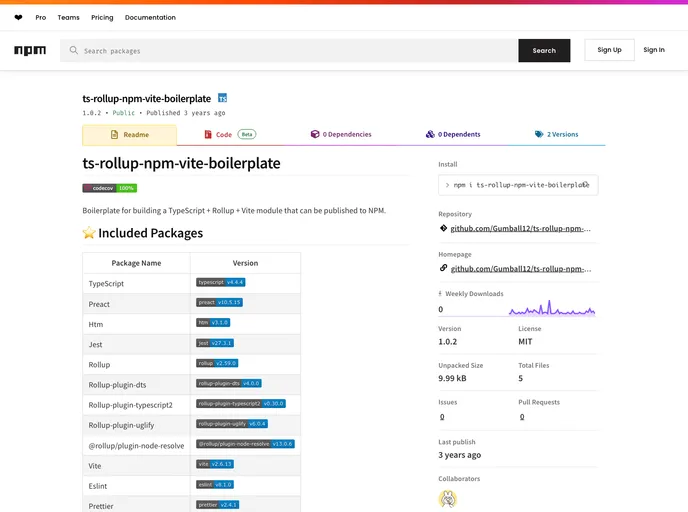Click the chain link icon under Homepage
688x512 pixels.
pos(443,268)
